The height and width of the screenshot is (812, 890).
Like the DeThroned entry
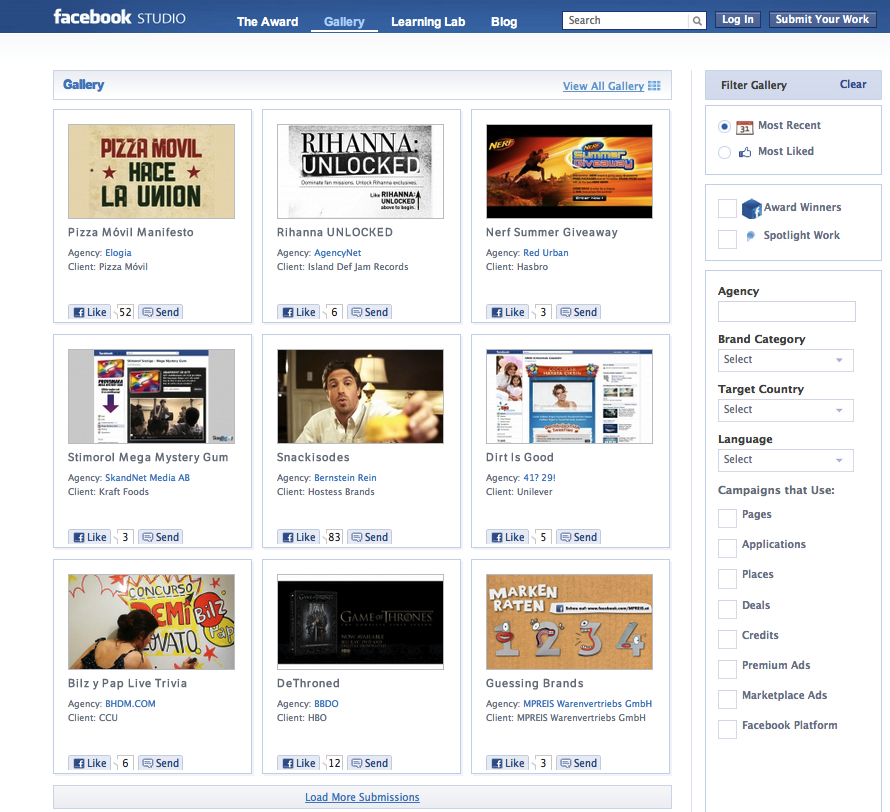[x=299, y=763]
